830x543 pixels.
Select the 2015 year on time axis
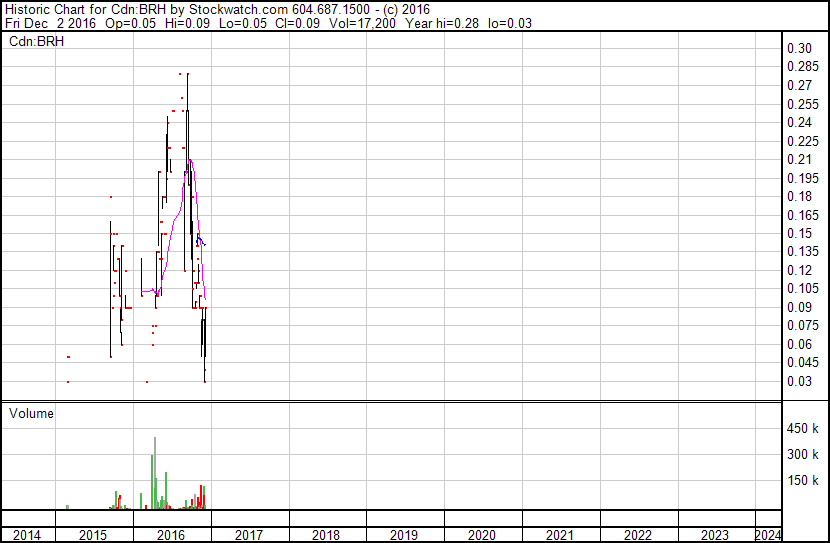93,535
